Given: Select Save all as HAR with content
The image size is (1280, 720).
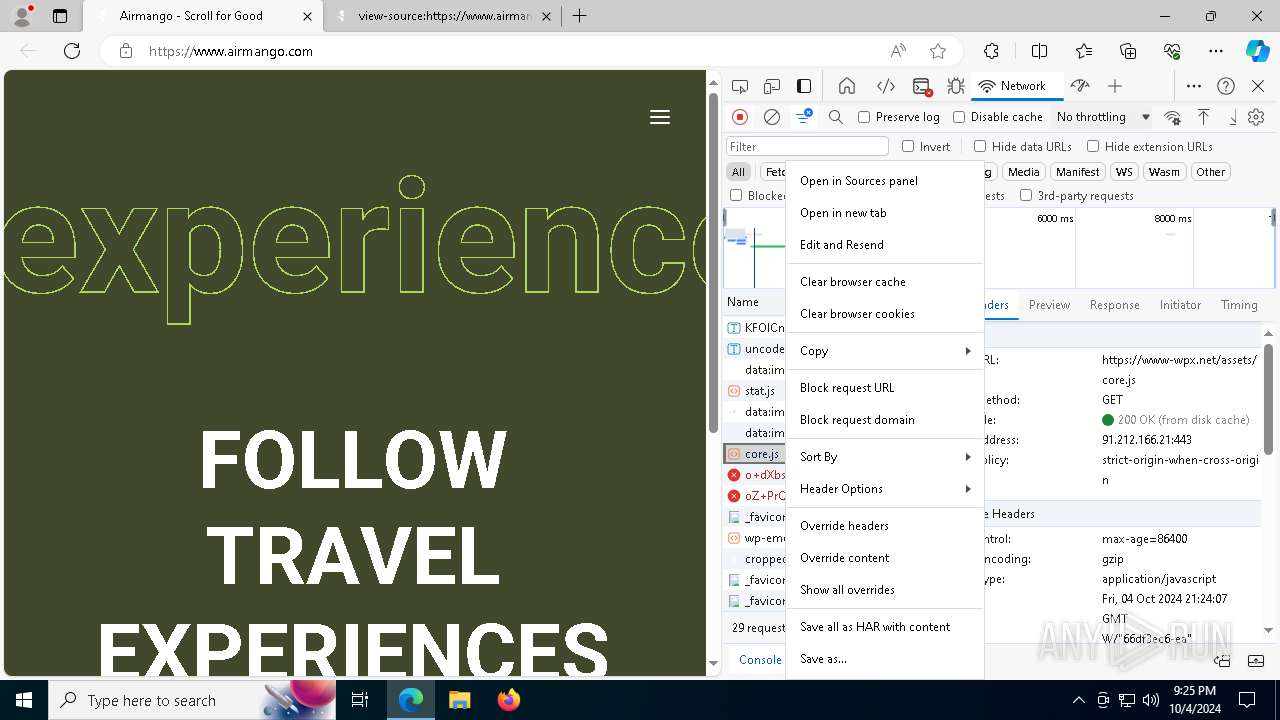Looking at the screenshot, I should point(885,627).
